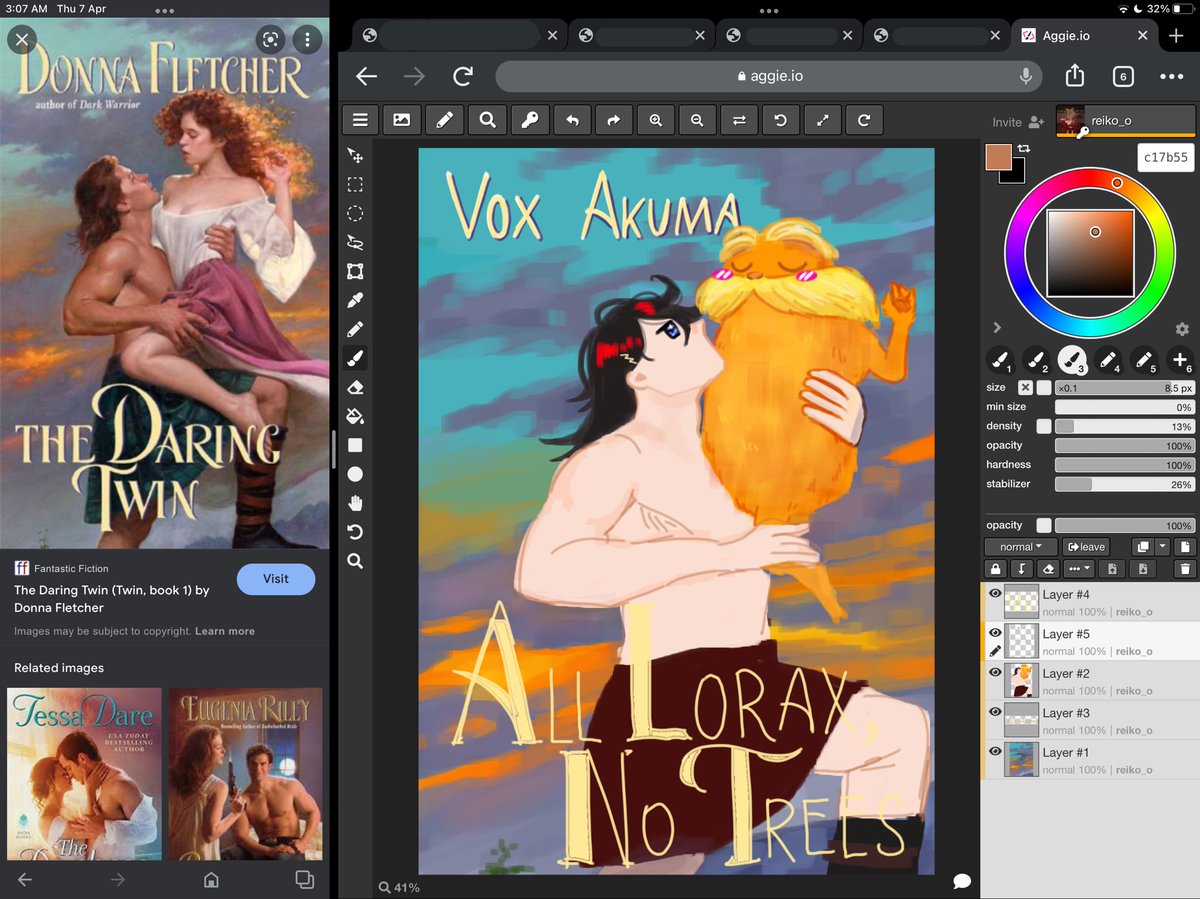Open the hamburger main menu in Aggie
Viewport: 1200px width, 899px height.
pyautogui.click(x=360, y=120)
